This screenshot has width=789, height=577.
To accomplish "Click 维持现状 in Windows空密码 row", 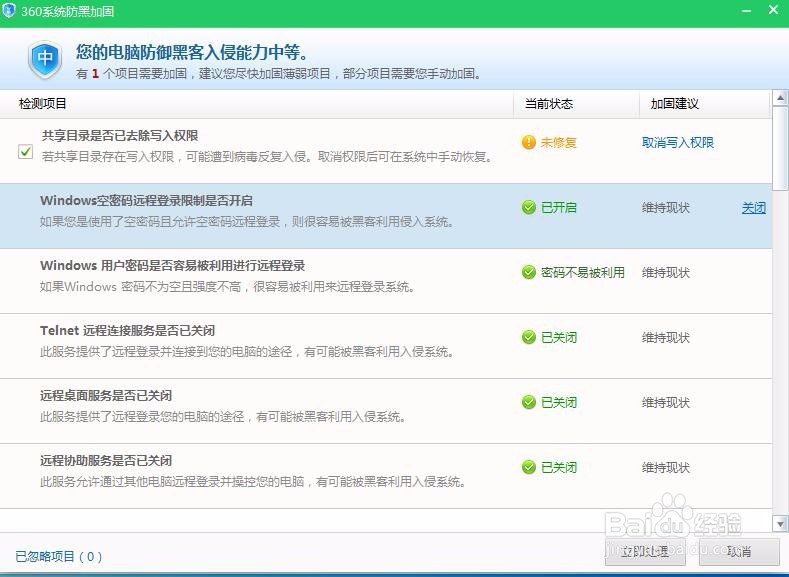I will (x=666, y=208).
